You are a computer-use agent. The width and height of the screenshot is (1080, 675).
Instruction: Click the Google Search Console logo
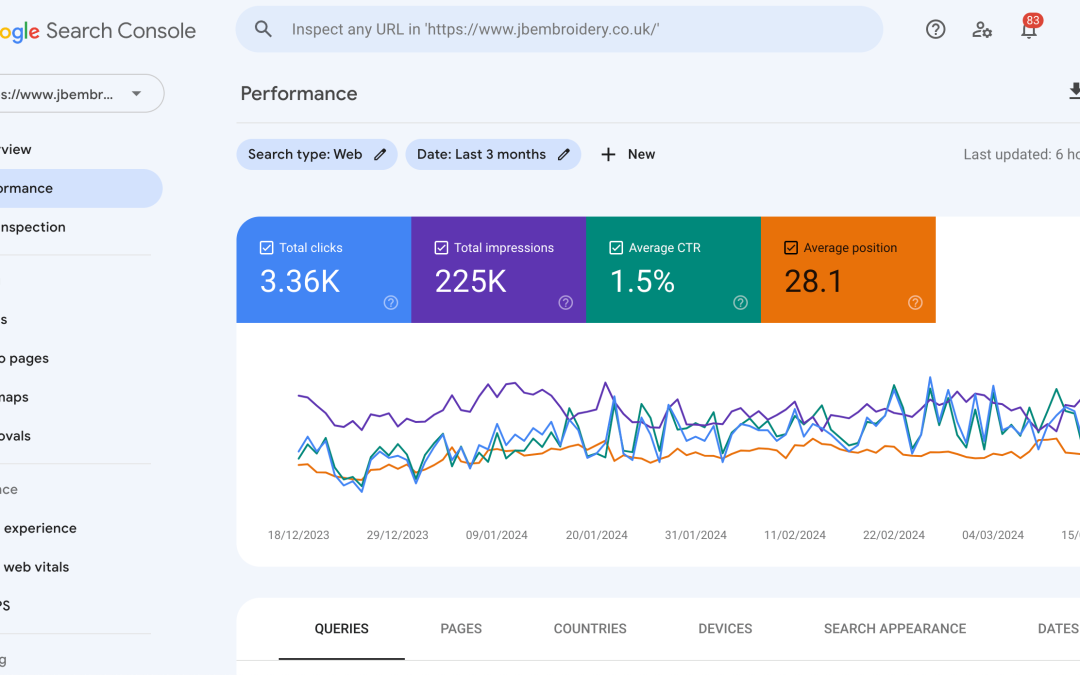point(98,31)
